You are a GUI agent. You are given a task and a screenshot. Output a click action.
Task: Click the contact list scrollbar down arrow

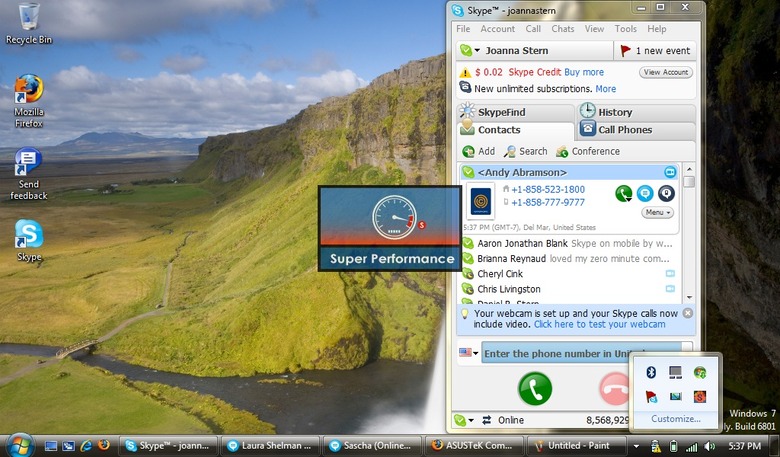coord(689,297)
